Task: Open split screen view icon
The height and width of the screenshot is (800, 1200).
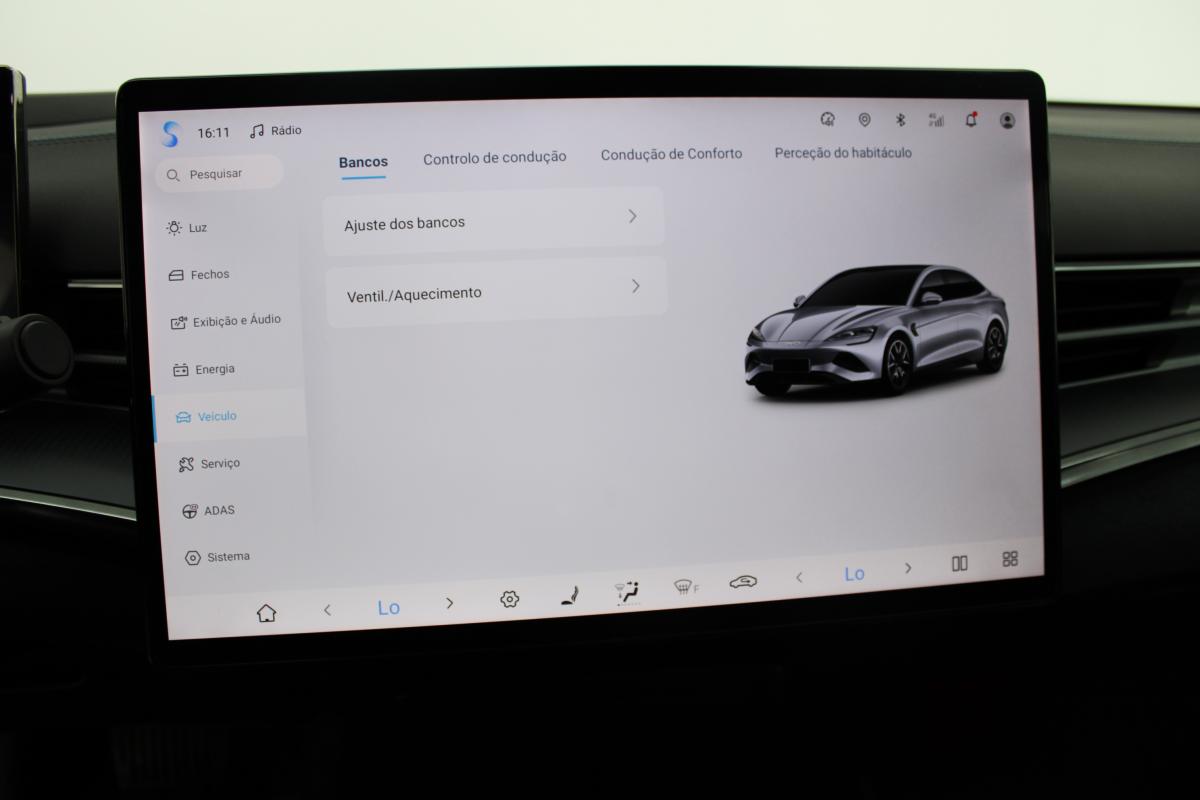Action: (x=960, y=564)
